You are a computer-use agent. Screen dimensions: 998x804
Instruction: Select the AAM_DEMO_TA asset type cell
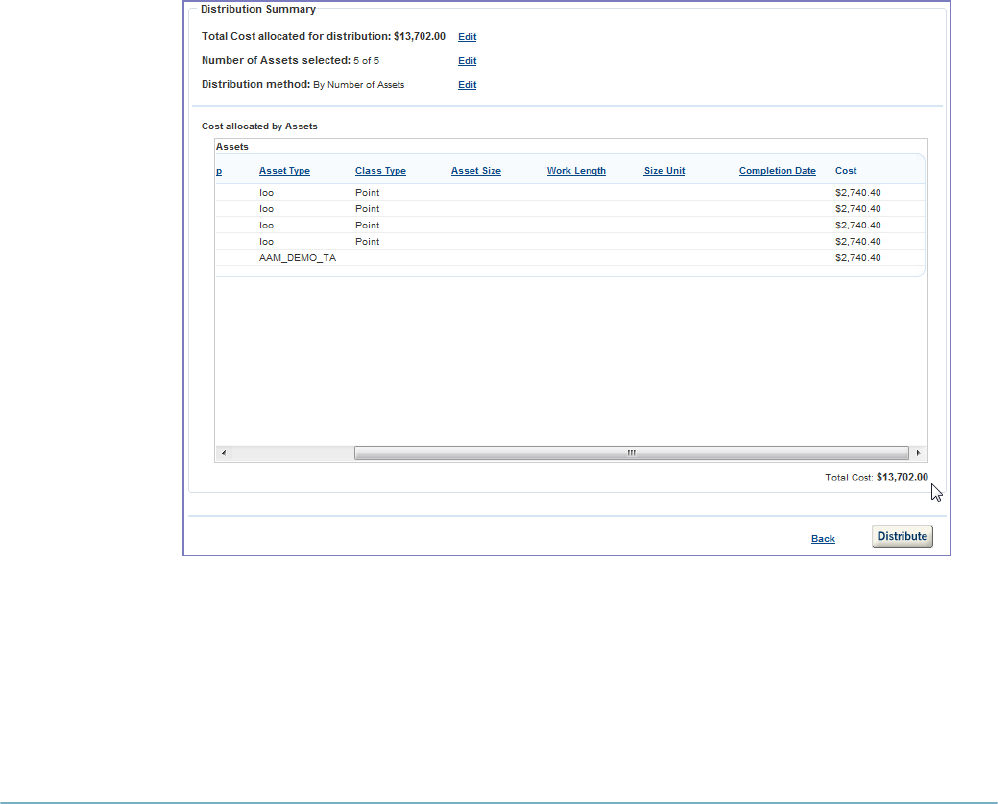point(297,258)
